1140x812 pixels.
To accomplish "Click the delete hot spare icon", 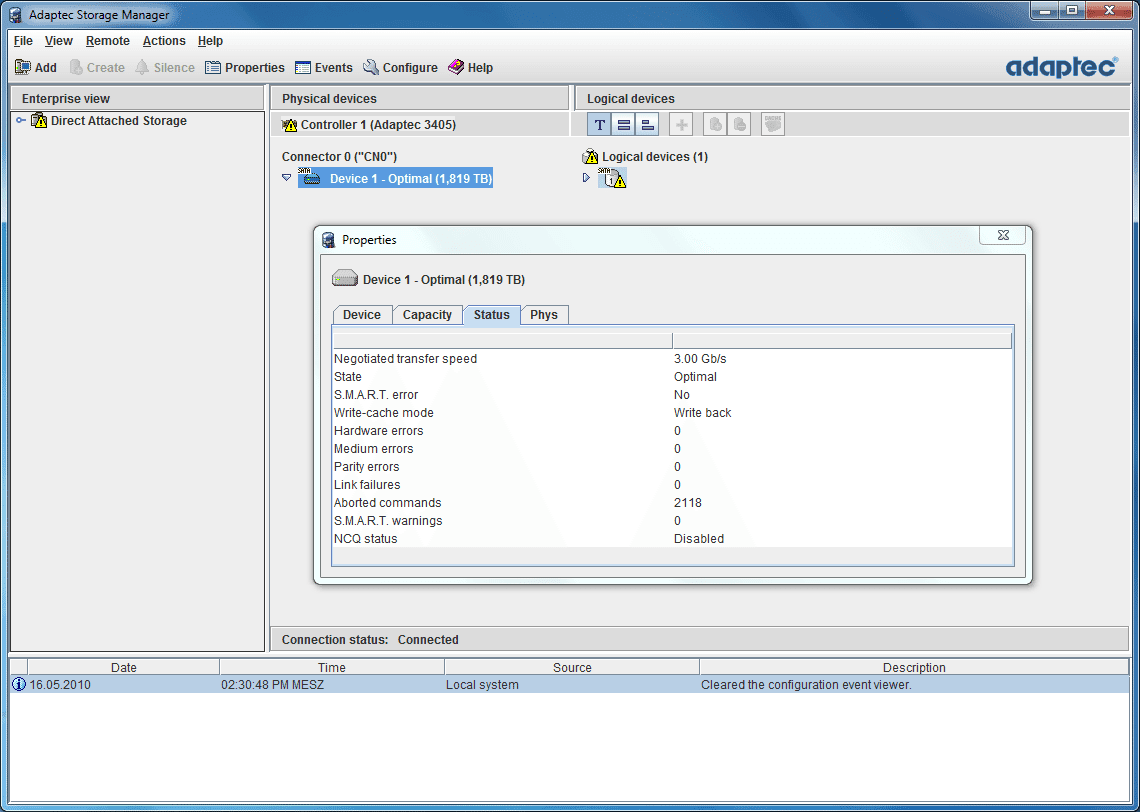I will click(x=739, y=125).
